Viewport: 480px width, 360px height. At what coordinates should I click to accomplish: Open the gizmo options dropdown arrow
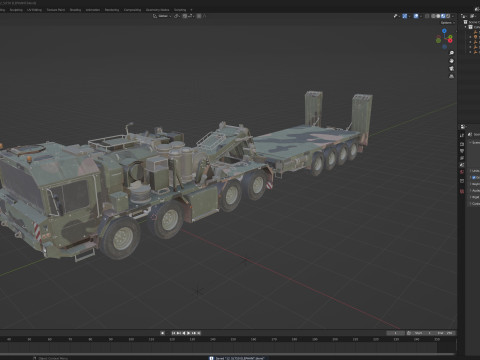(409, 16)
